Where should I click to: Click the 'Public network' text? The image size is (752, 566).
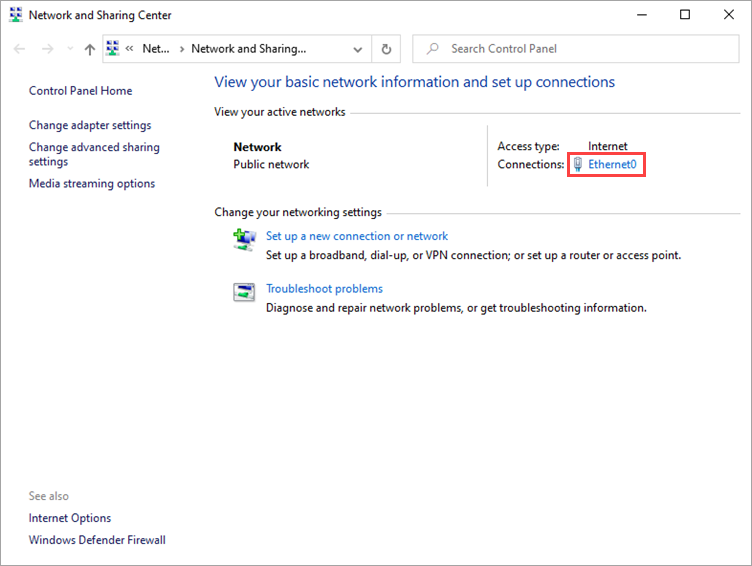pyautogui.click(x=271, y=165)
